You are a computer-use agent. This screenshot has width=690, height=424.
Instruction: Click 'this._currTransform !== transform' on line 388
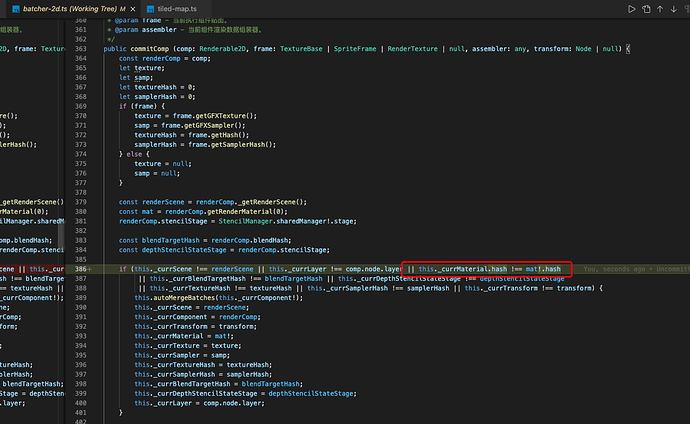tap(528, 289)
